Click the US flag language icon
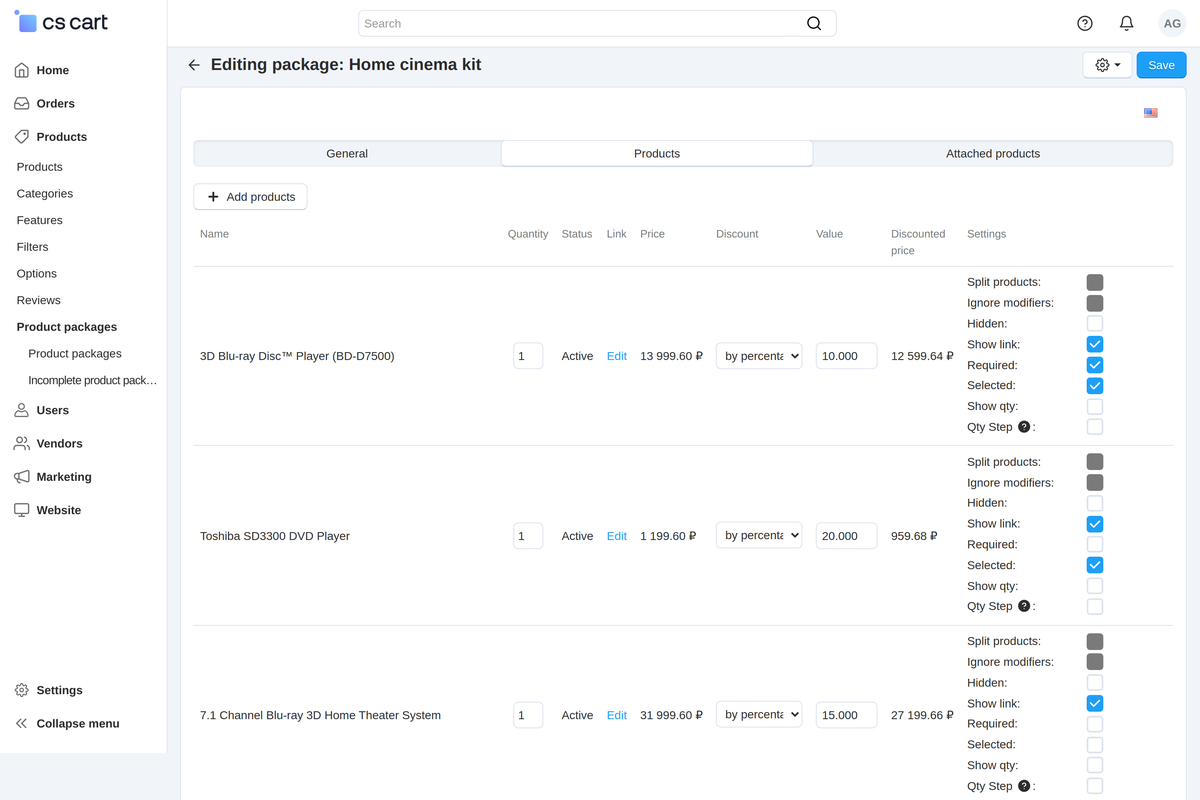This screenshot has height=800, width=1200. click(x=1151, y=113)
